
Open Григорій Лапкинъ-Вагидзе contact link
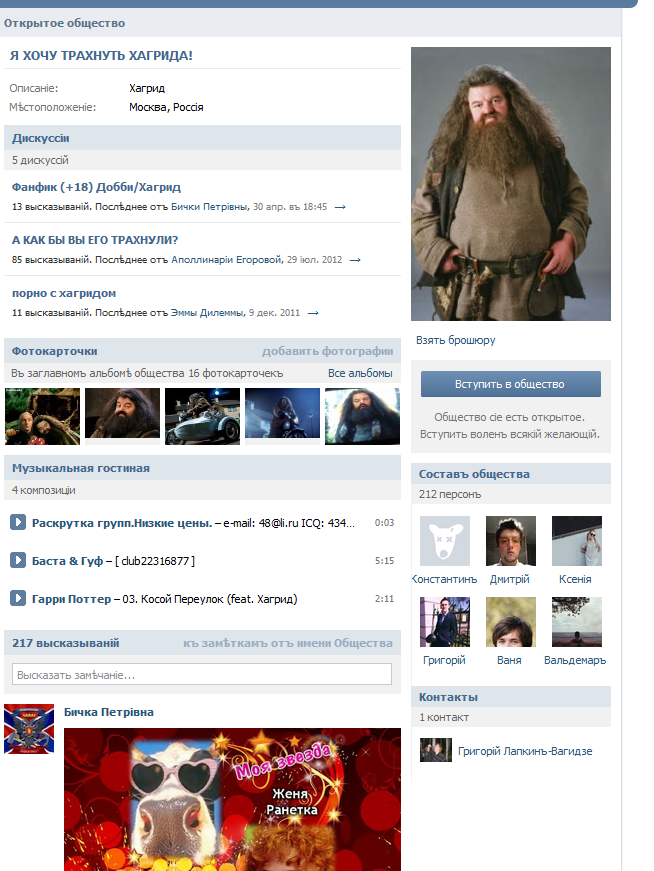point(525,751)
